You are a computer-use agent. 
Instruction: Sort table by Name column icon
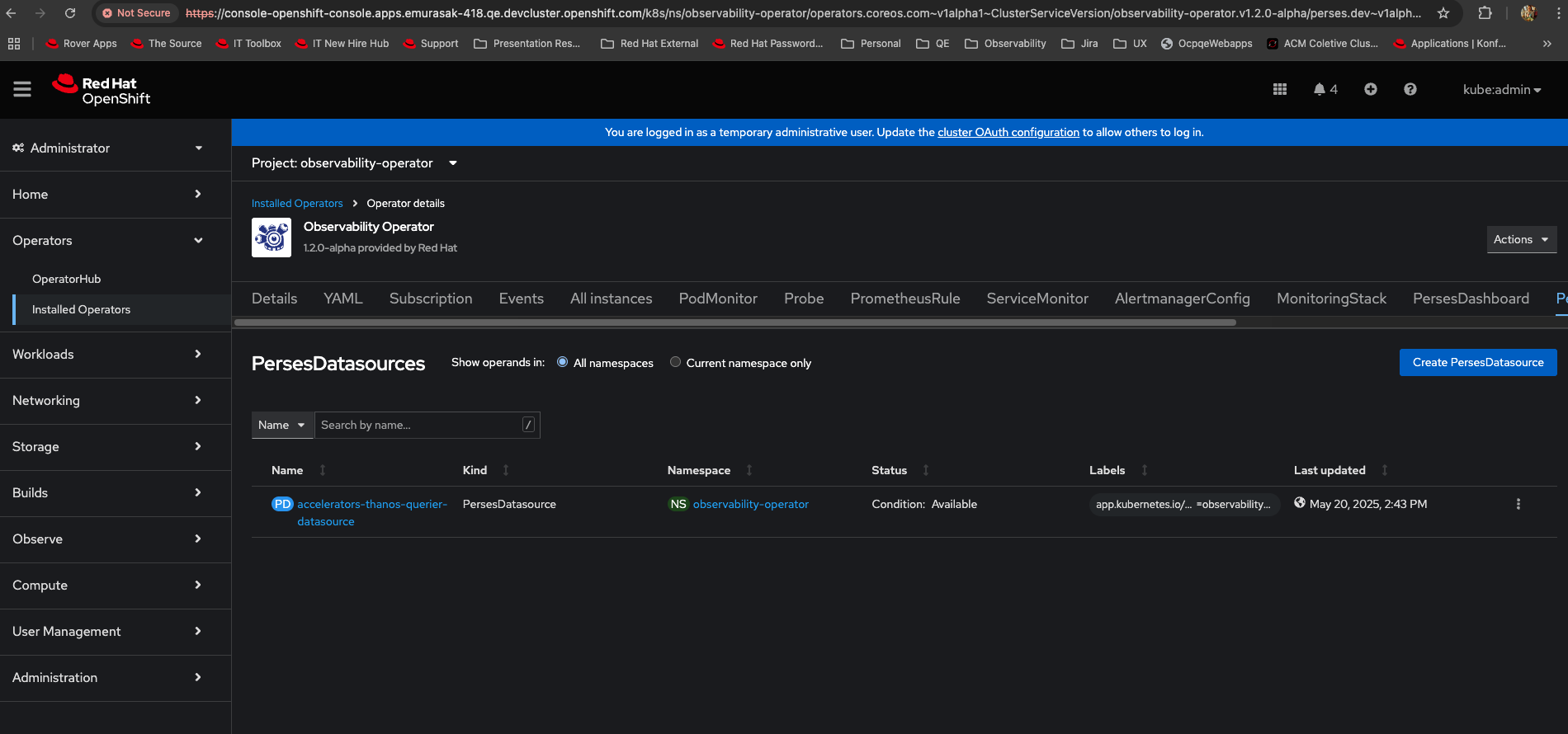pyautogui.click(x=323, y=470)
